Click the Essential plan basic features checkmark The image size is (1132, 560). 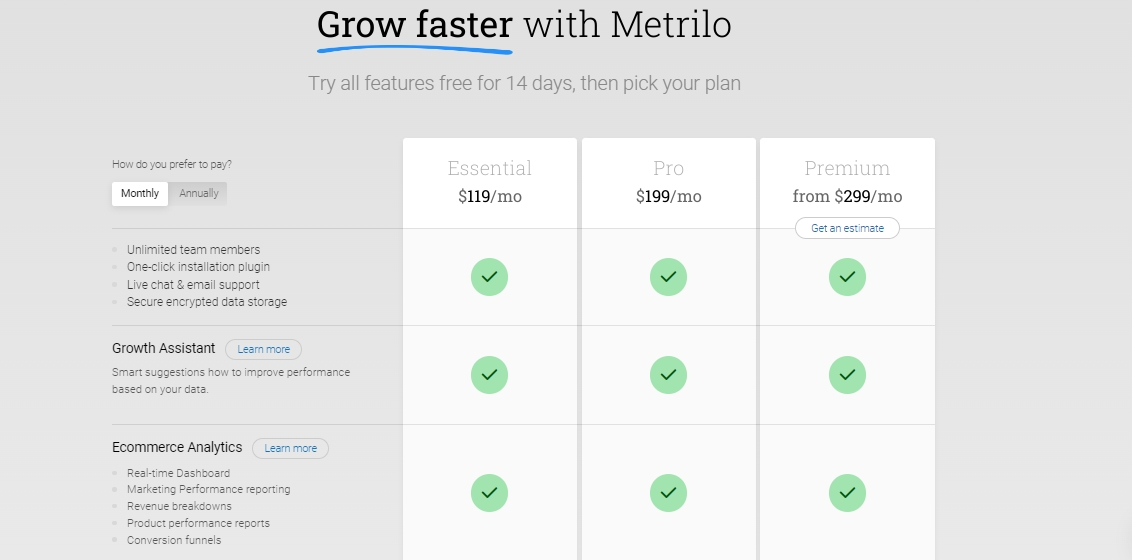click(x=489, y=277)
